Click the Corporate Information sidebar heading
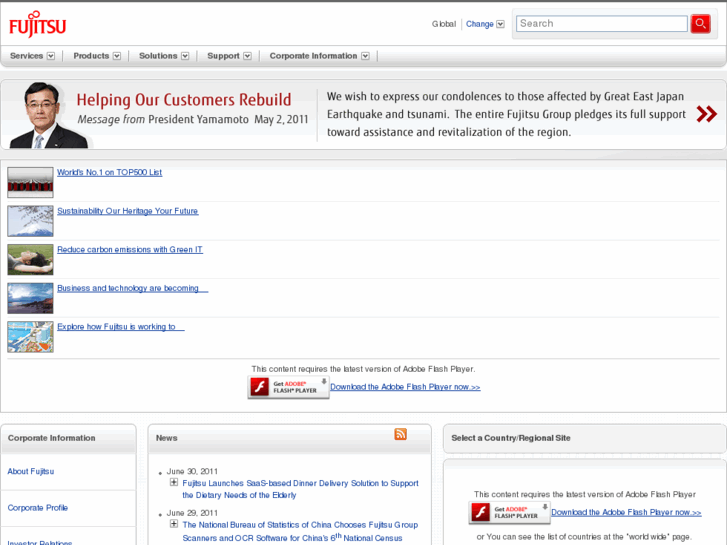The image size is (727, 545). pyautogui.click(x=51, y=438)
